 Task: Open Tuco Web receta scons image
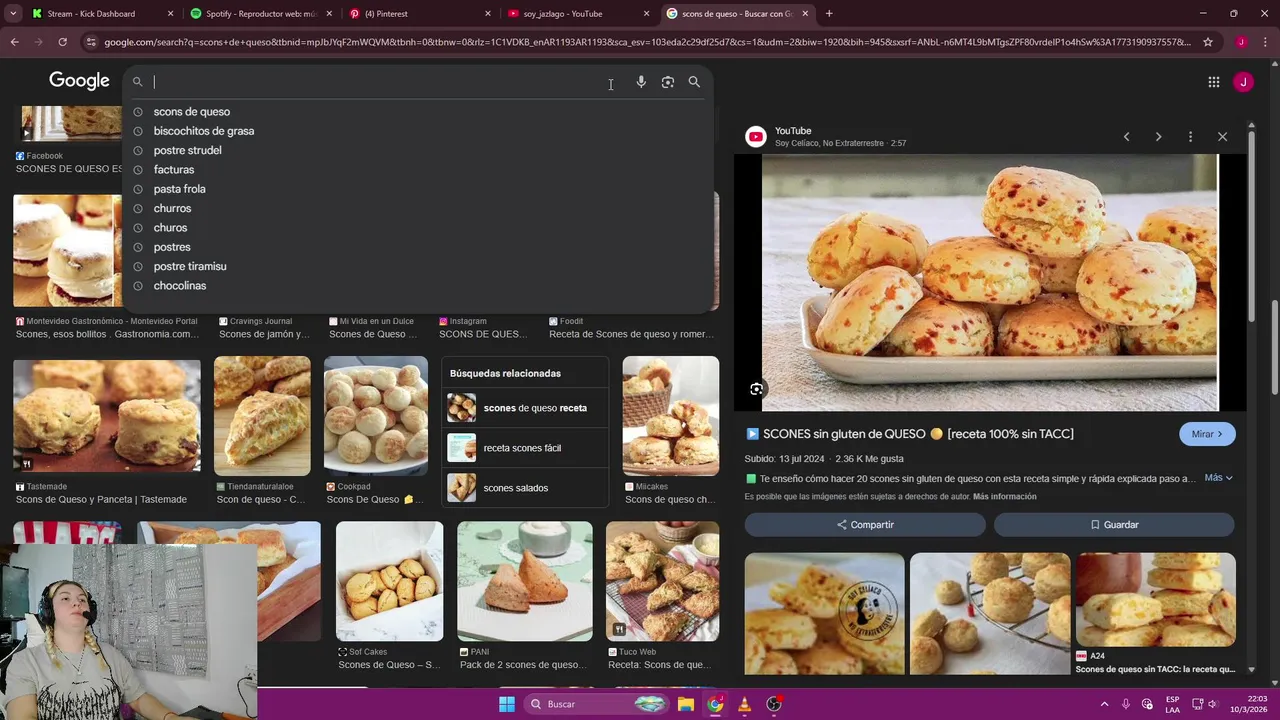(x=662, y=581)
